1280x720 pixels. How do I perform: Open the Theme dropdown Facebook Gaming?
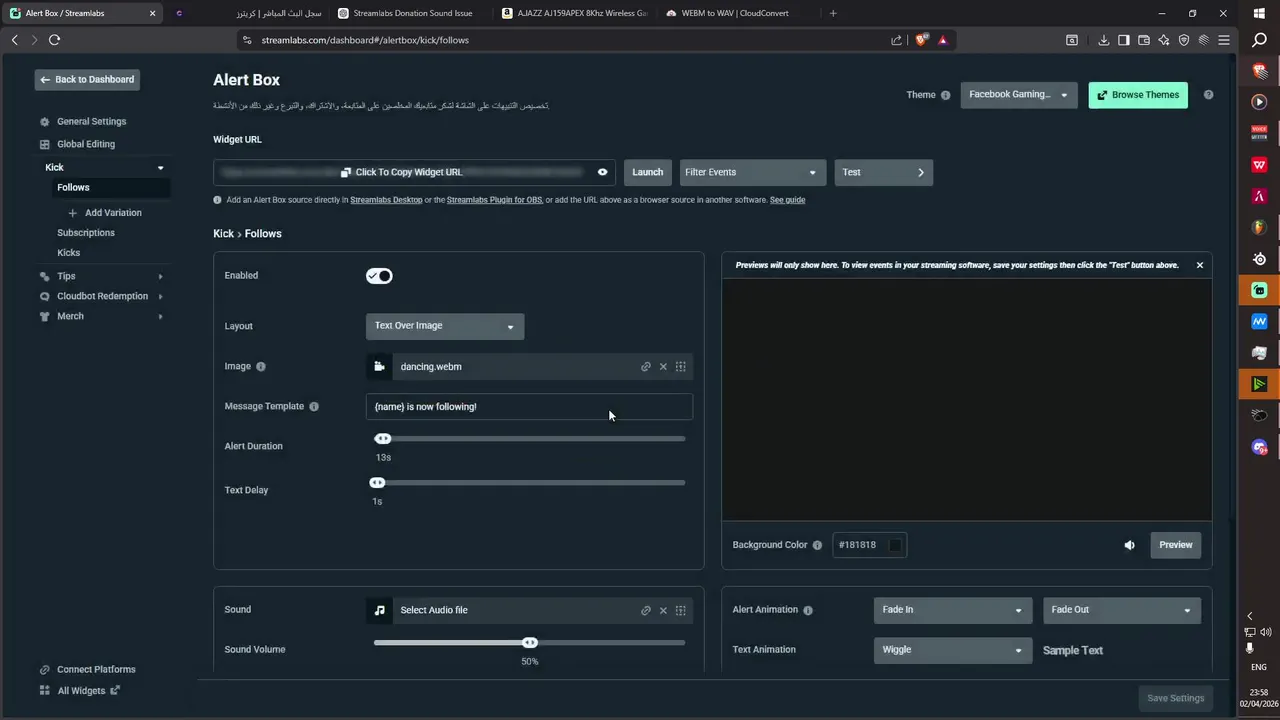[1019, 95]
